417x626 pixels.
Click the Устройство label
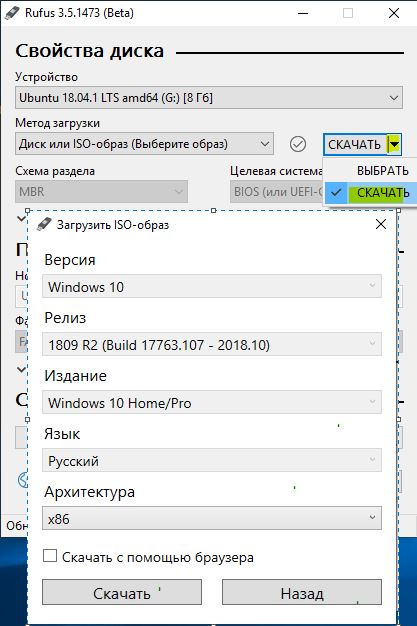[46, 77]
